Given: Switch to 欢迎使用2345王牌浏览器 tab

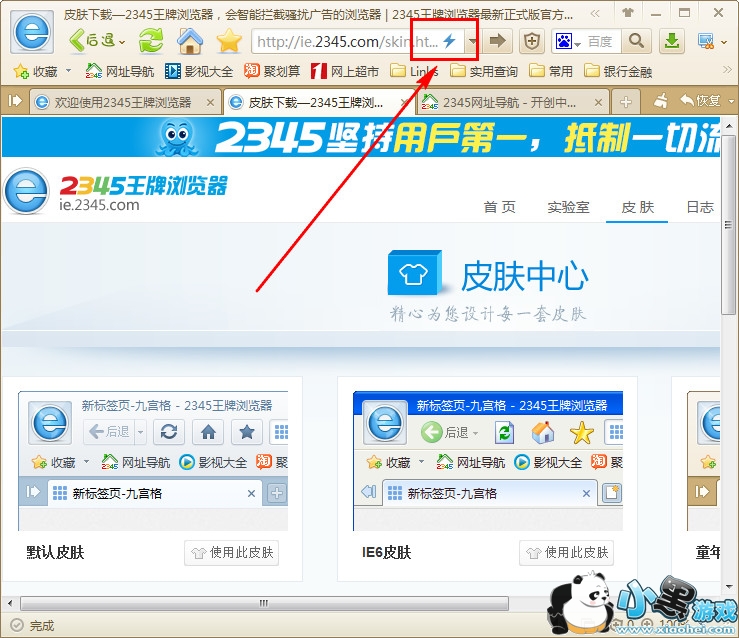Looking at the screenshot, I should (x=123, y=102).
